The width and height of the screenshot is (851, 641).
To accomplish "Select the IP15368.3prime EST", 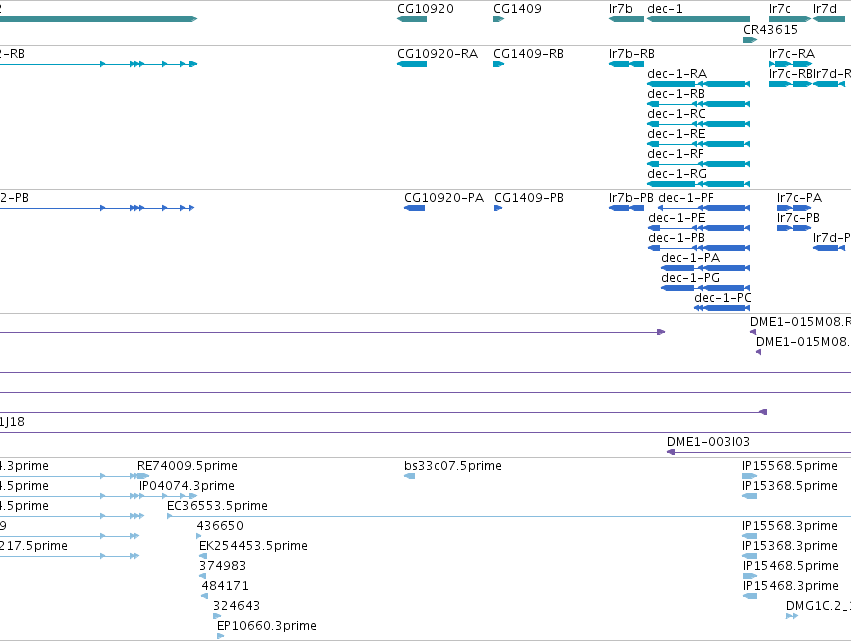I will 750,556.
